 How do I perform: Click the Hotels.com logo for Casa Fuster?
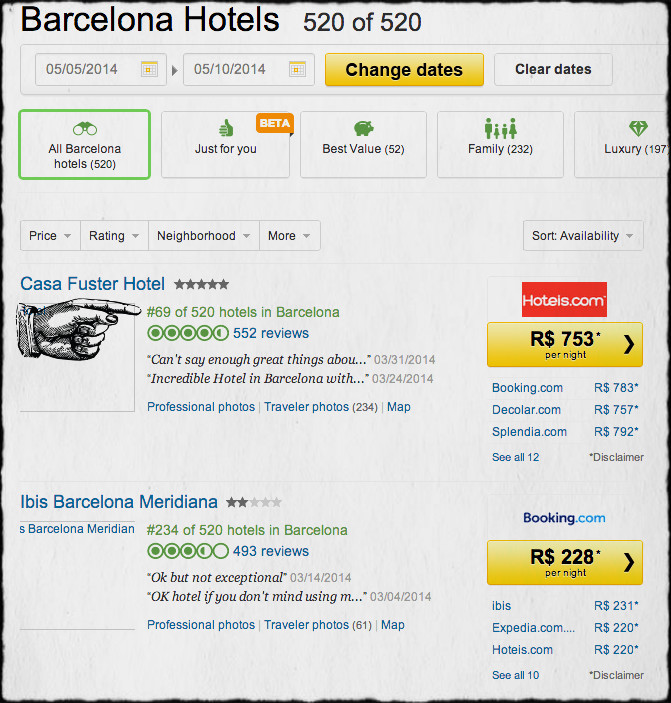point(564,299)
